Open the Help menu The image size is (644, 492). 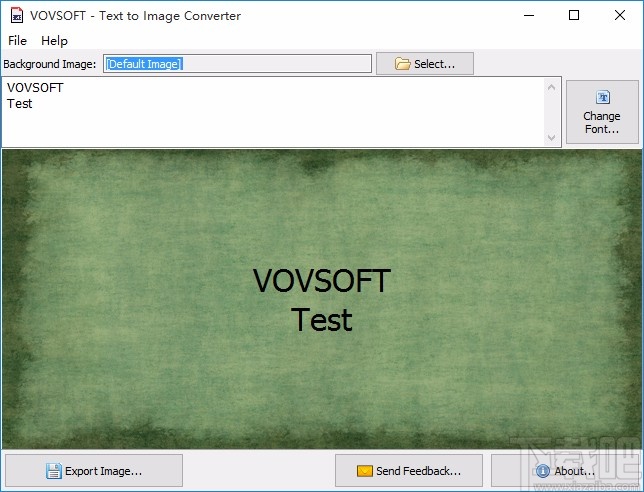click(54, 41)
